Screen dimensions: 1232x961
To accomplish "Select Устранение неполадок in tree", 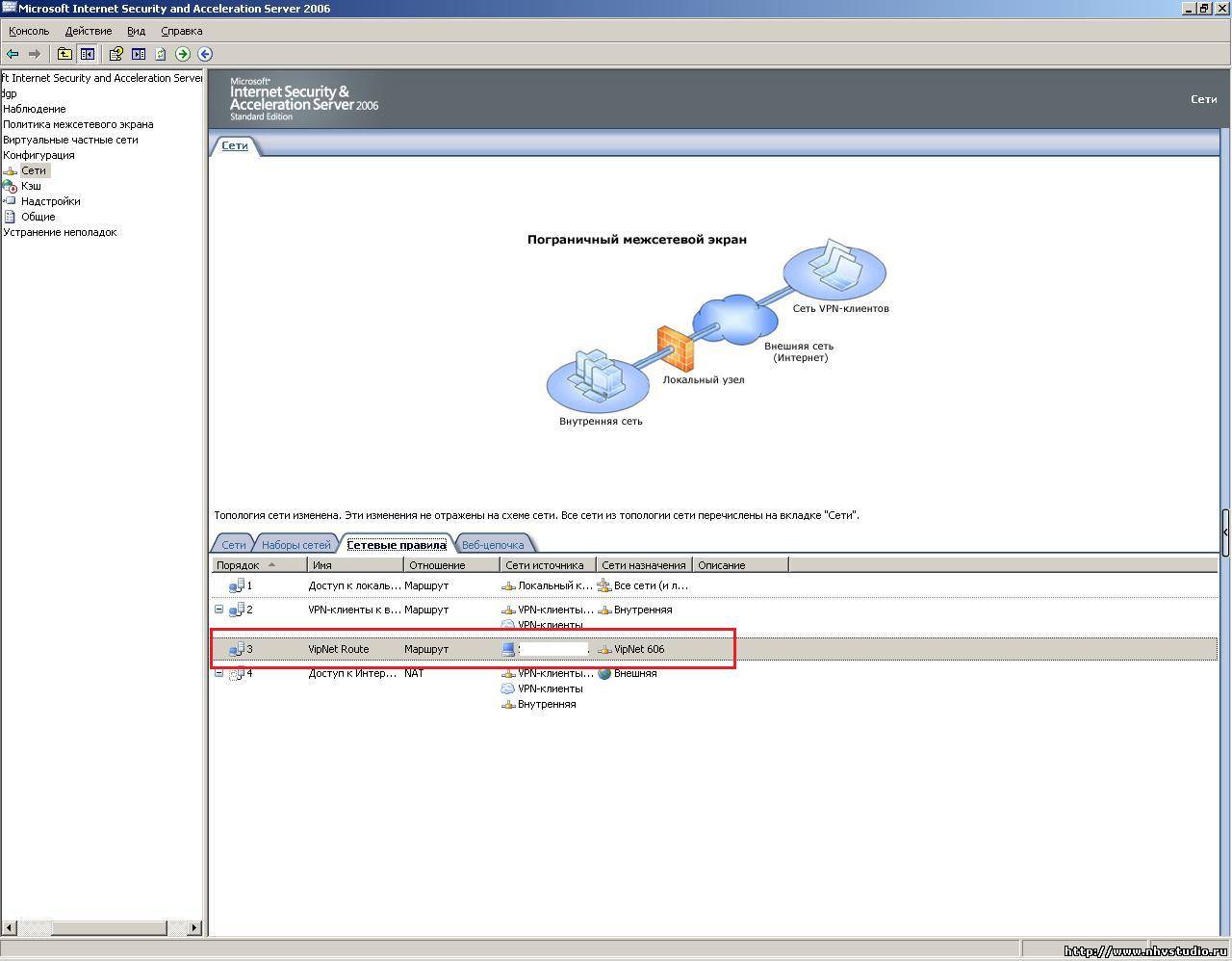I will [60, 232].
